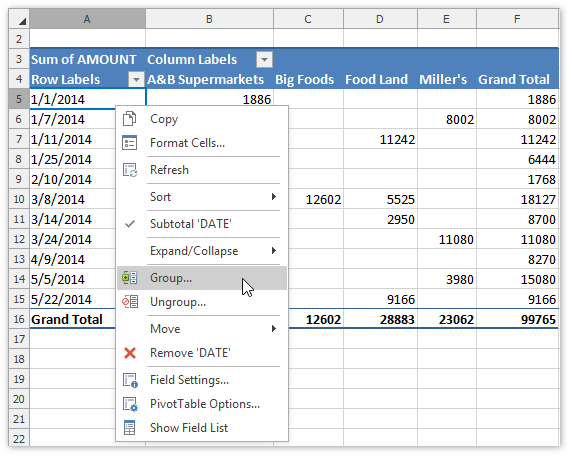Open PivotTable Options... menu entry
572x458 pixels.
[x=202, y=404]
